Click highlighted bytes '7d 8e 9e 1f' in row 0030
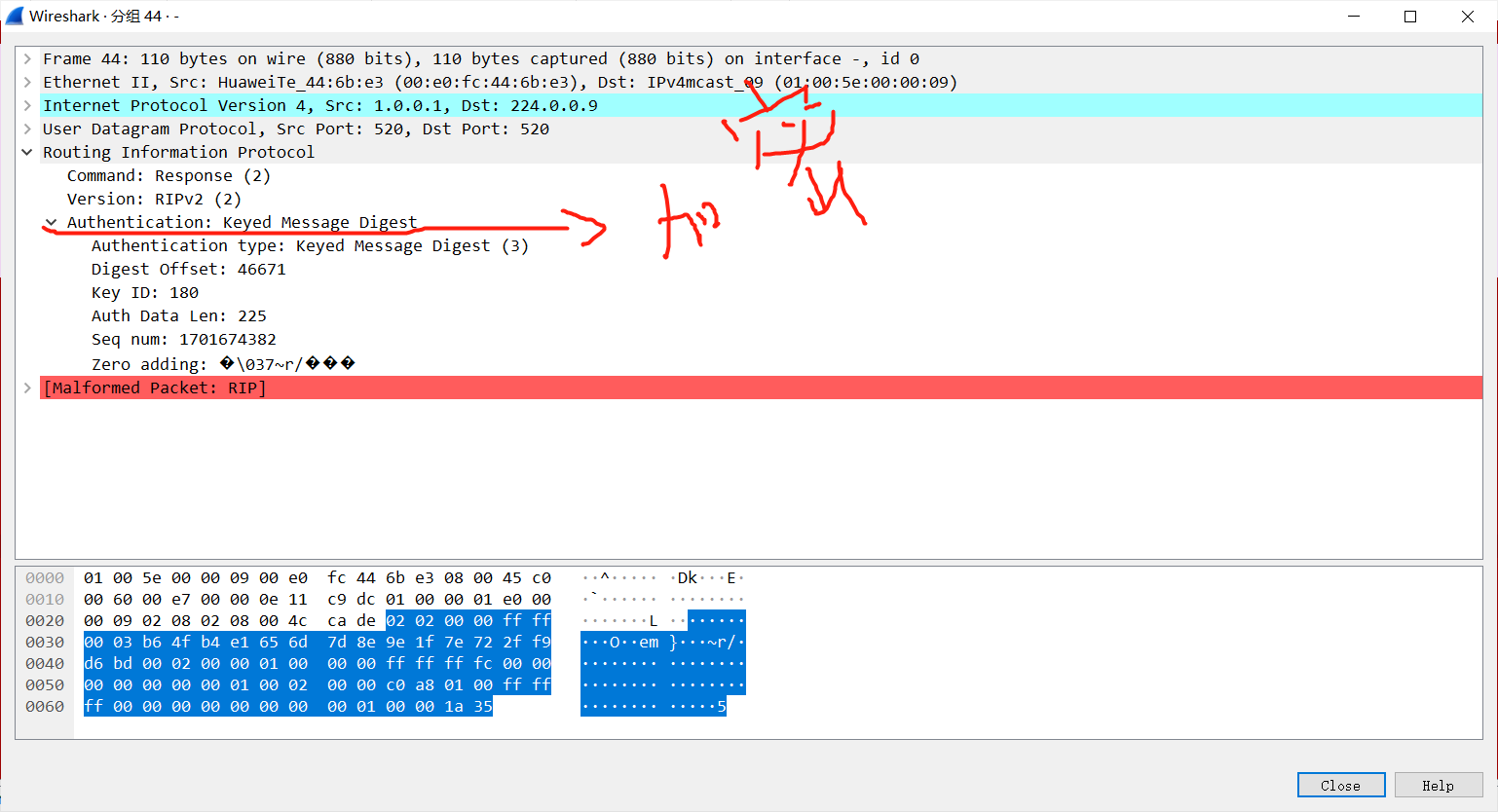Image resolution: width=1498 pixels, height=812 pixels. click(x=381, y=643)
